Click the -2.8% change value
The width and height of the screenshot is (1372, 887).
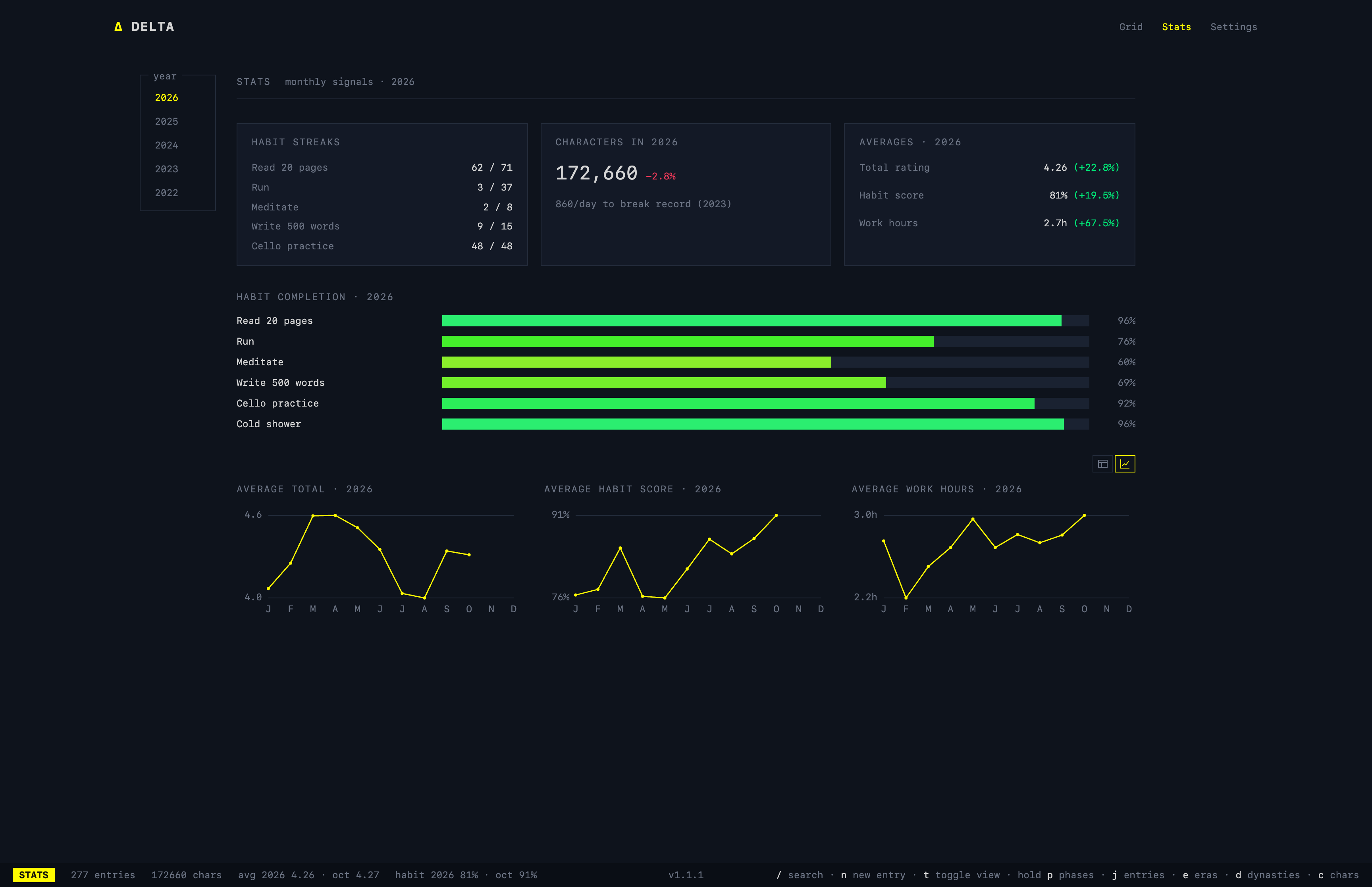tap(660, 176)
